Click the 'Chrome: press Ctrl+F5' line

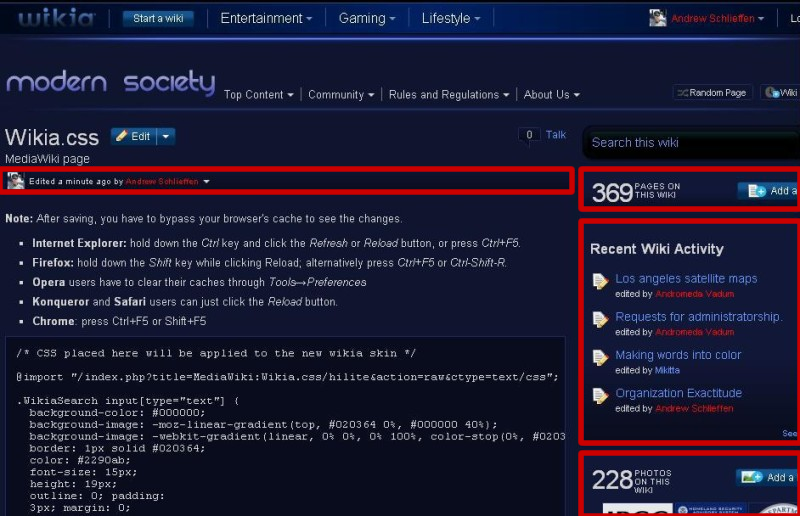click(x=119, y=321)
